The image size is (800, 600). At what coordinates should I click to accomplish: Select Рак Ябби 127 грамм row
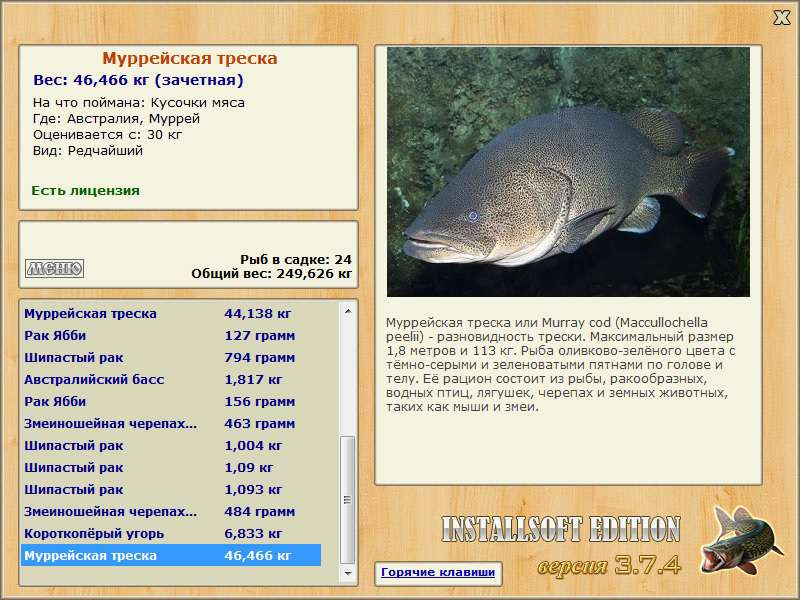tap(171, 336)
